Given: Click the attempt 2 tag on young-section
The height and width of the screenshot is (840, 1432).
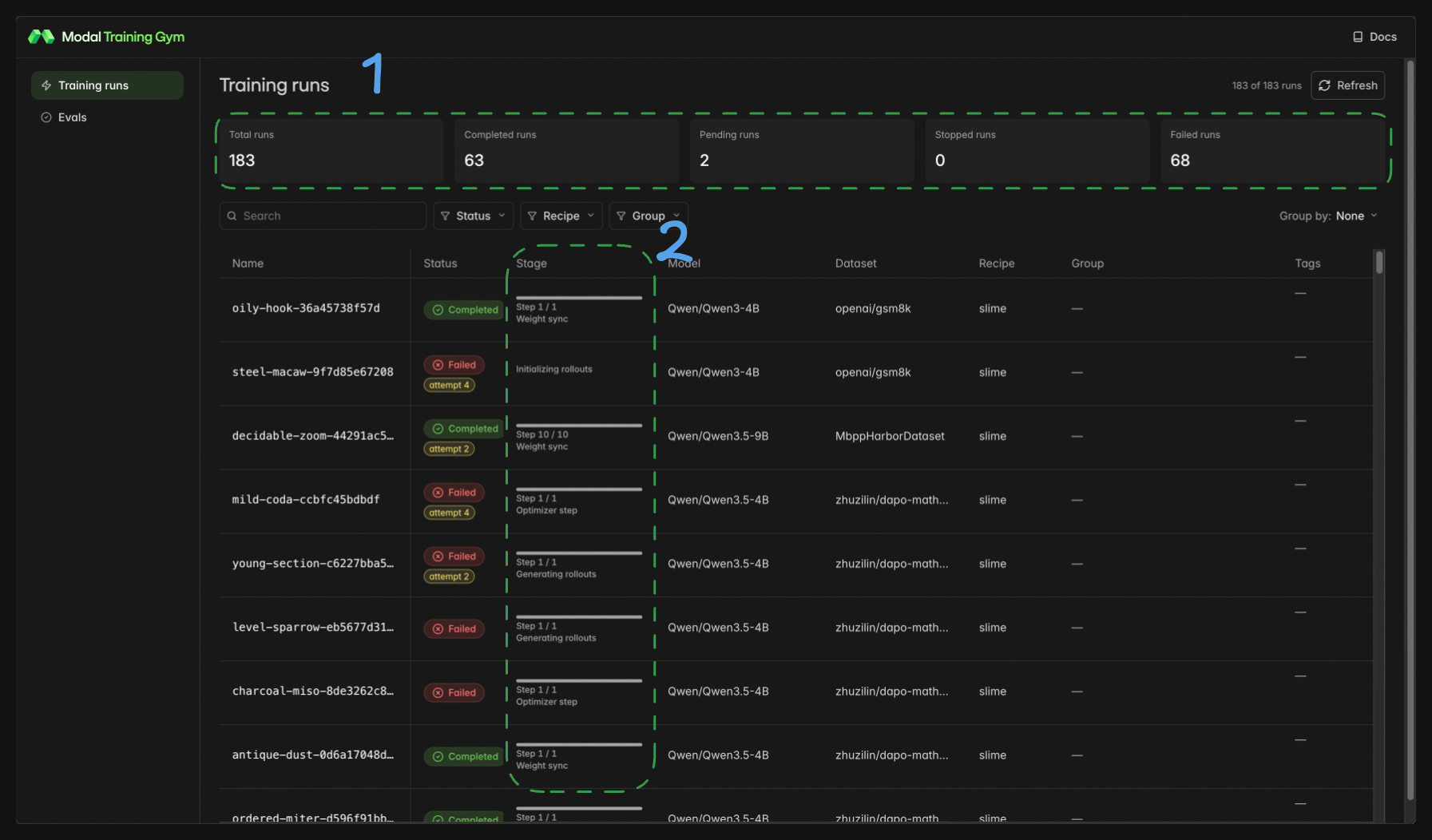Looking at the screenshot, I should pyautogui.click(x=449, y=577).
